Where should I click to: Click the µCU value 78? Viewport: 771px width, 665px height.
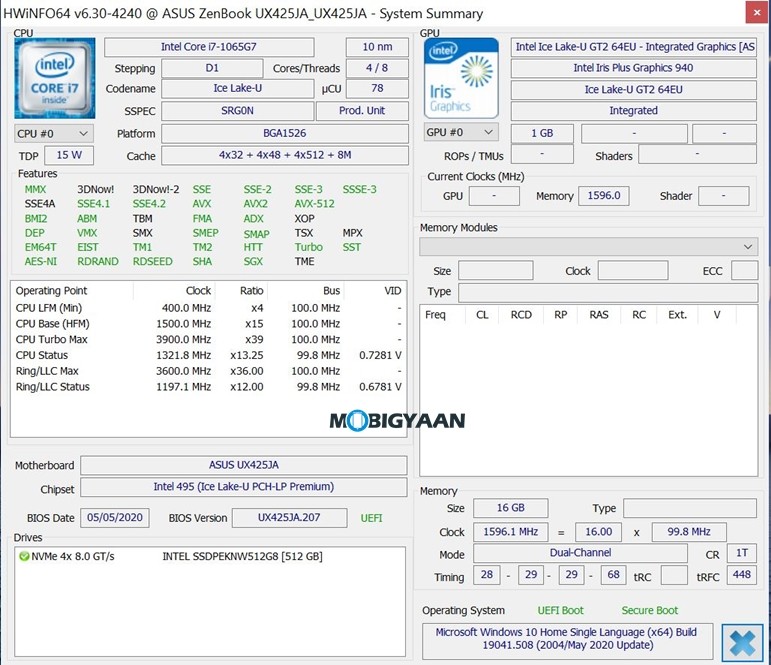coord(377,89)
